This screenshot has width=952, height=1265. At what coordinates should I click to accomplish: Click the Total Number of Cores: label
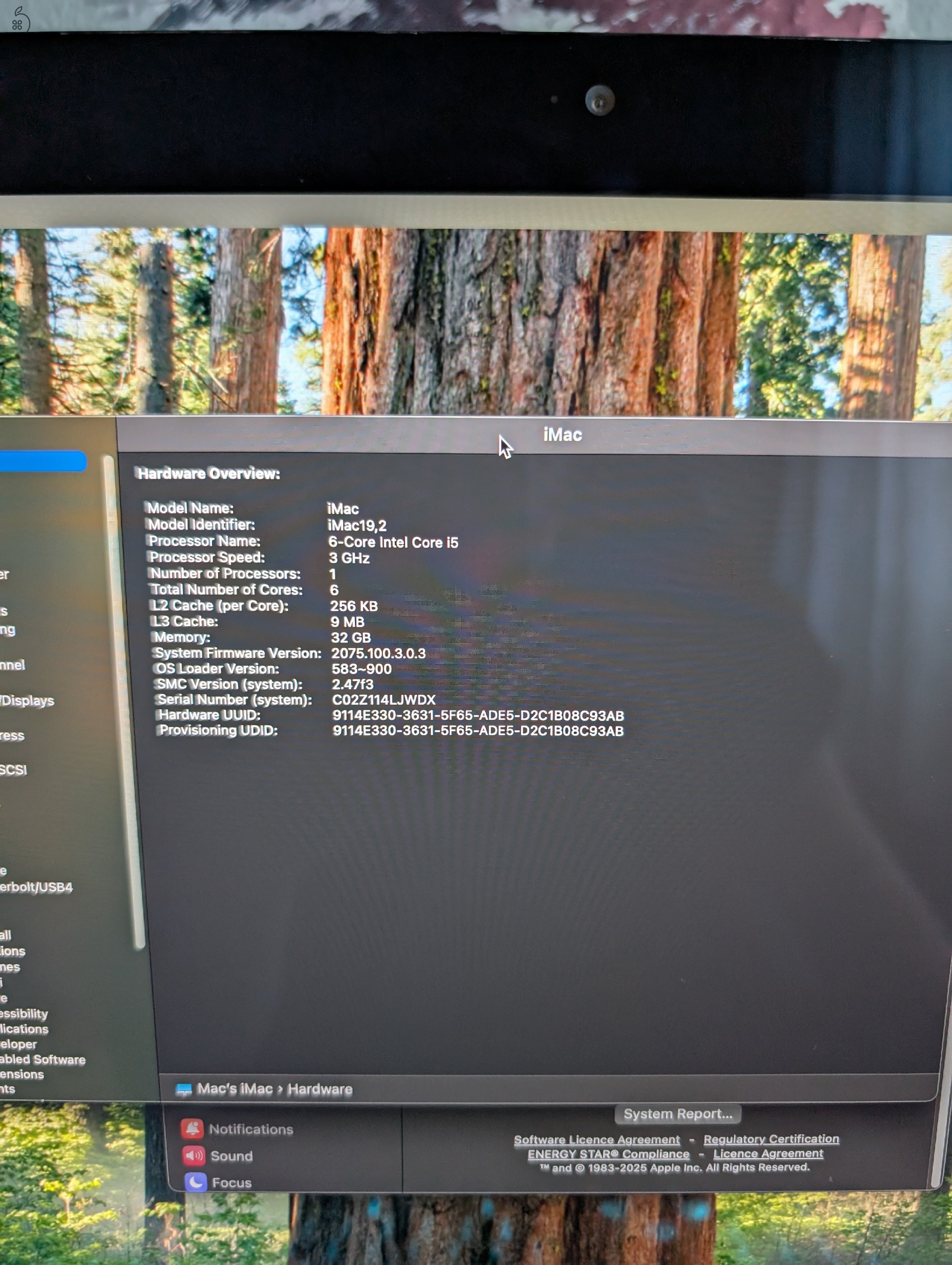click(226, 589)
